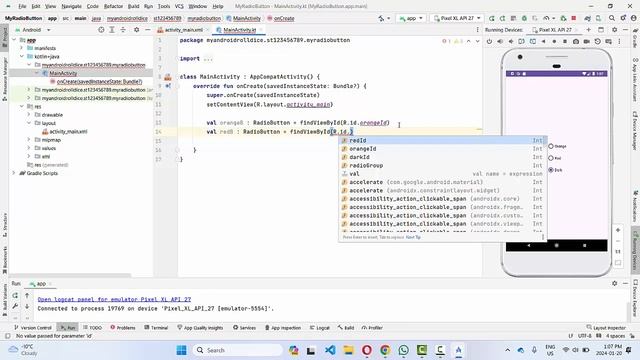Viewport: 640px width, 360px height.
Task: Open the Refactor menu
Action: pyautogui.click(x=113, y=6)
